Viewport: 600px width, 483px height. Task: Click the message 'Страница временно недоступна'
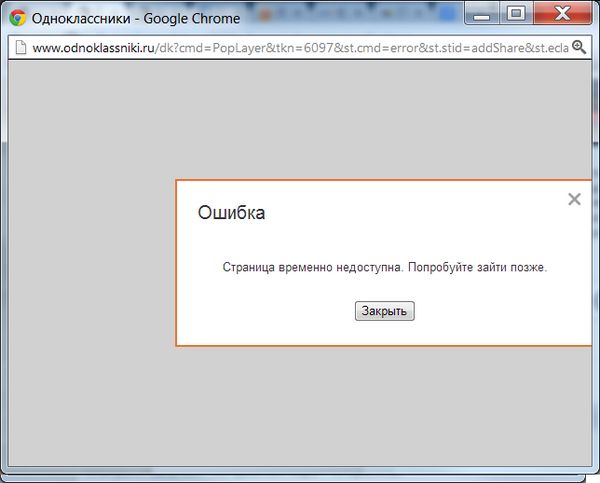click(x=313, y=267)
